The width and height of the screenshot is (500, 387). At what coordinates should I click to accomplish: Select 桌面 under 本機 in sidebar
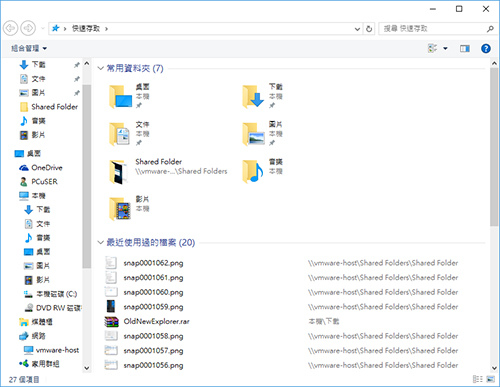tap(37, 252)
